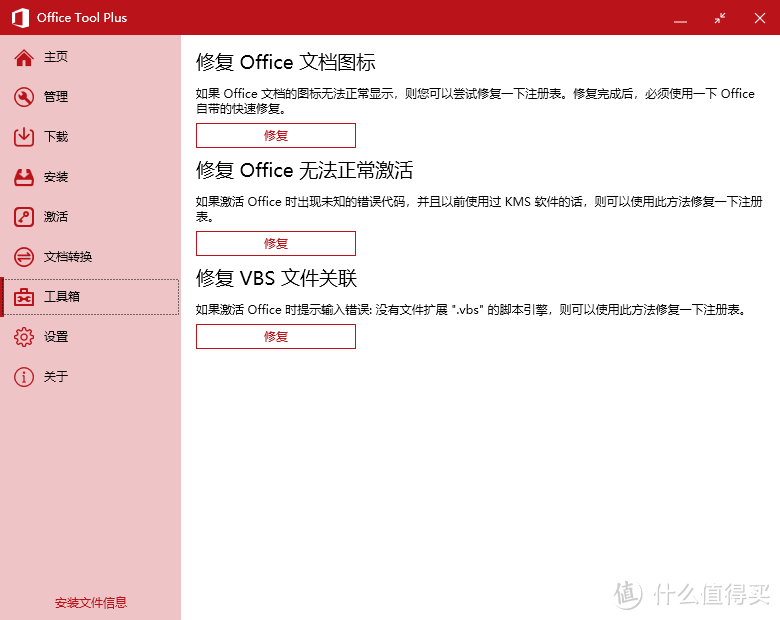
Task: Close the Office Tool Plus window
Action: [760, 18]
